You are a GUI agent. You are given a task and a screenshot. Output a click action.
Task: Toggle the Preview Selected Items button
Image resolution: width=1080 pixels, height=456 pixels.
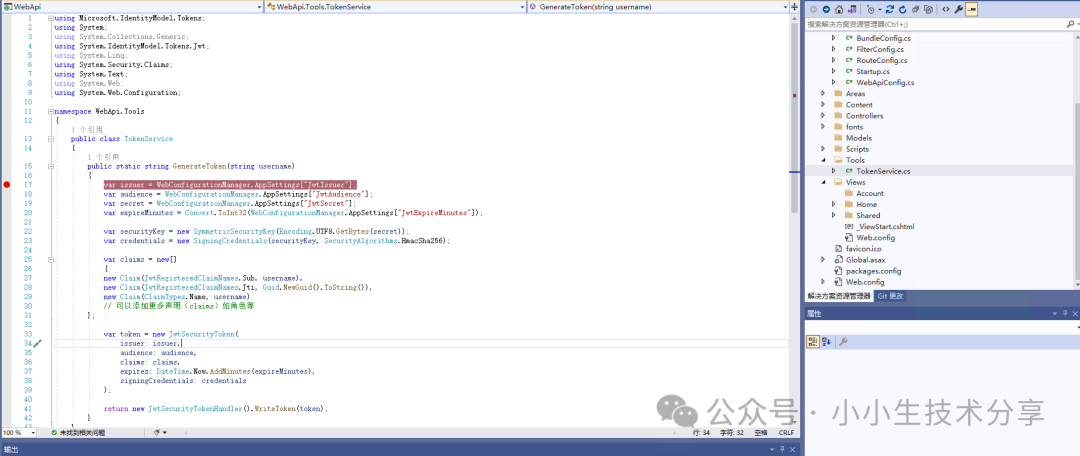971,9
